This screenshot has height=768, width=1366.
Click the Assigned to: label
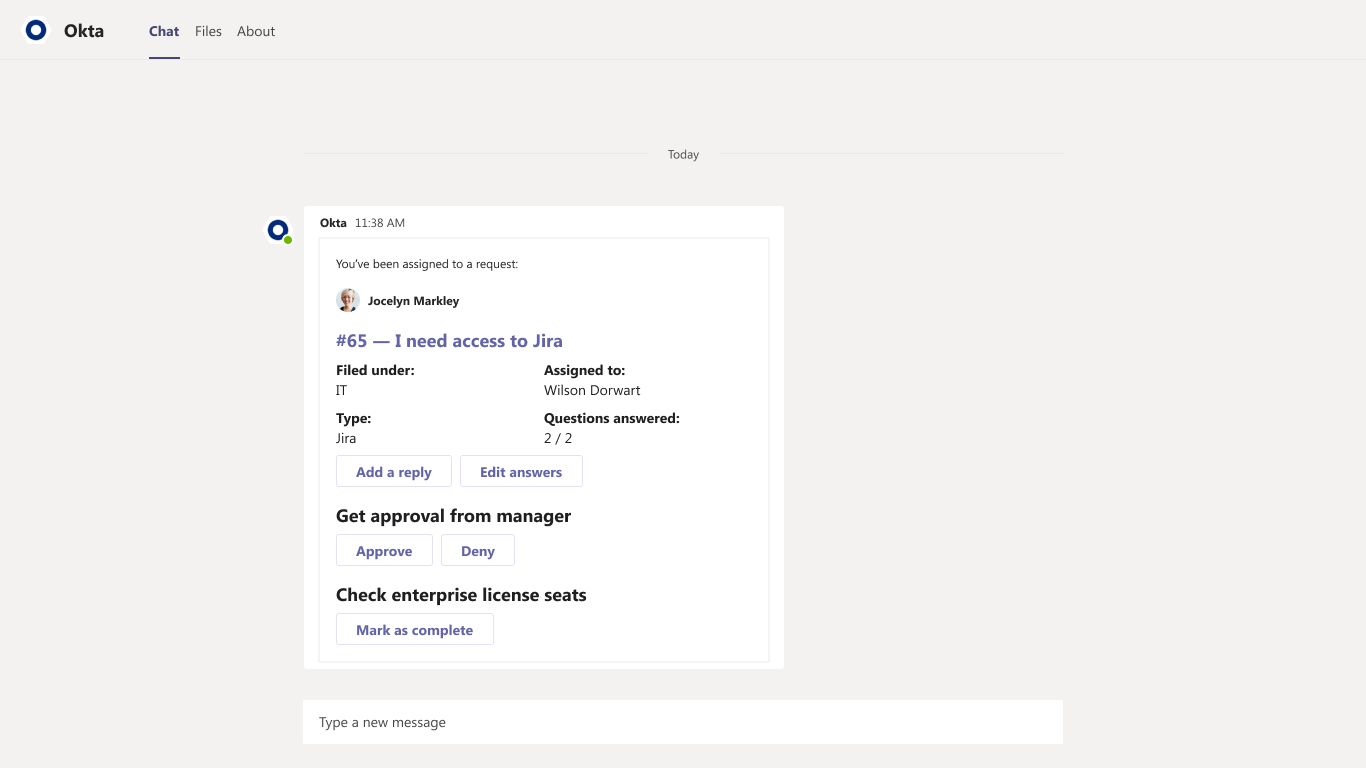coord(585,370)
